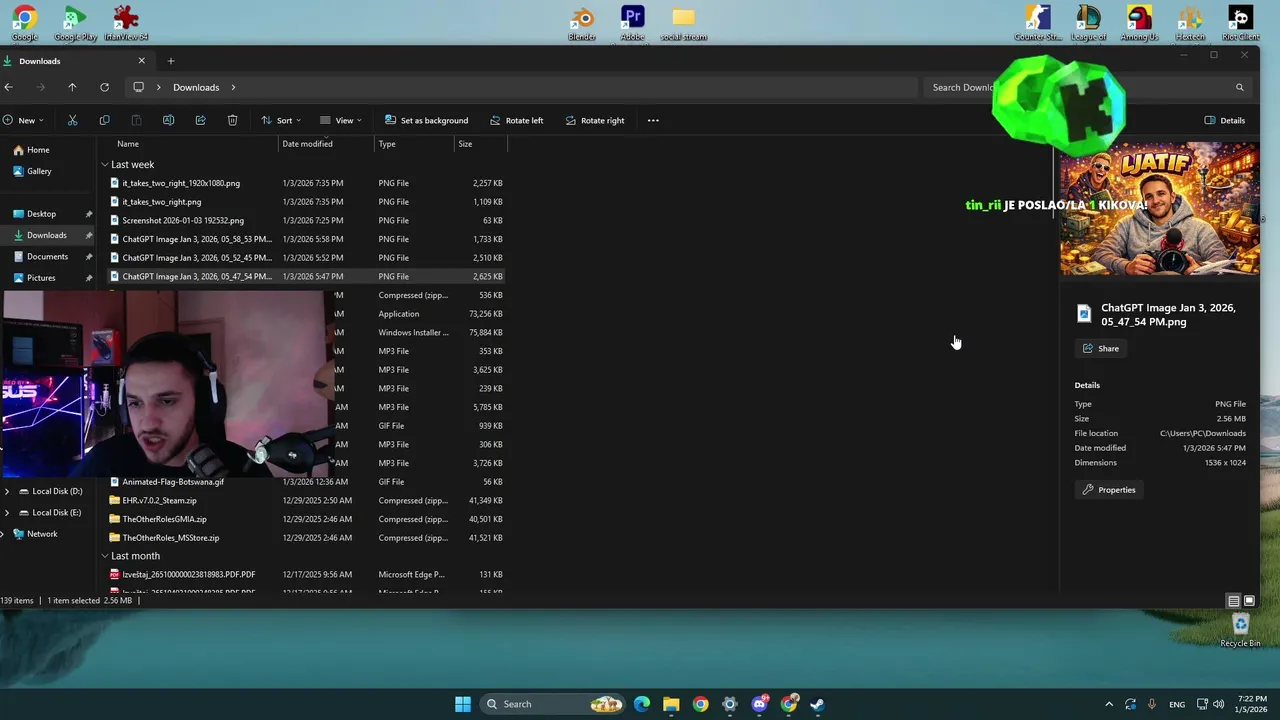Click Set as background button
Image resolution: width=1280 pixels, height=720 pixels.
(426, 120)
